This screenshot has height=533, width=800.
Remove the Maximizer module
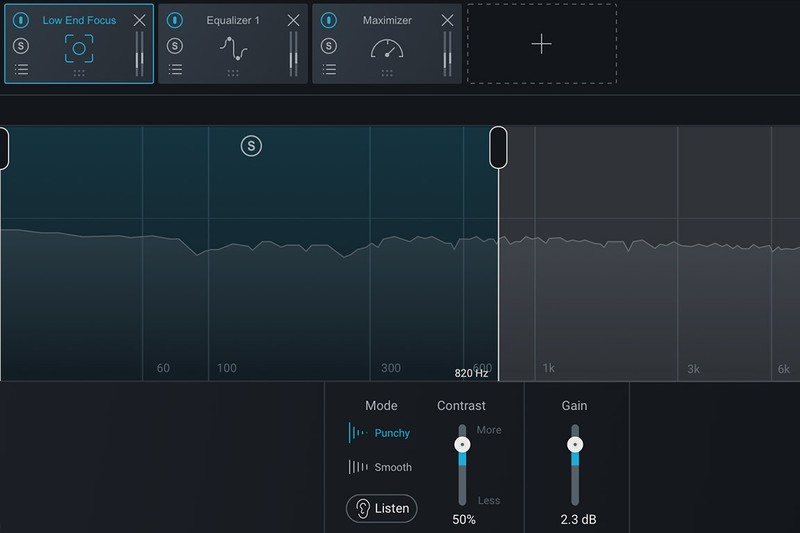tap(447, 20)
